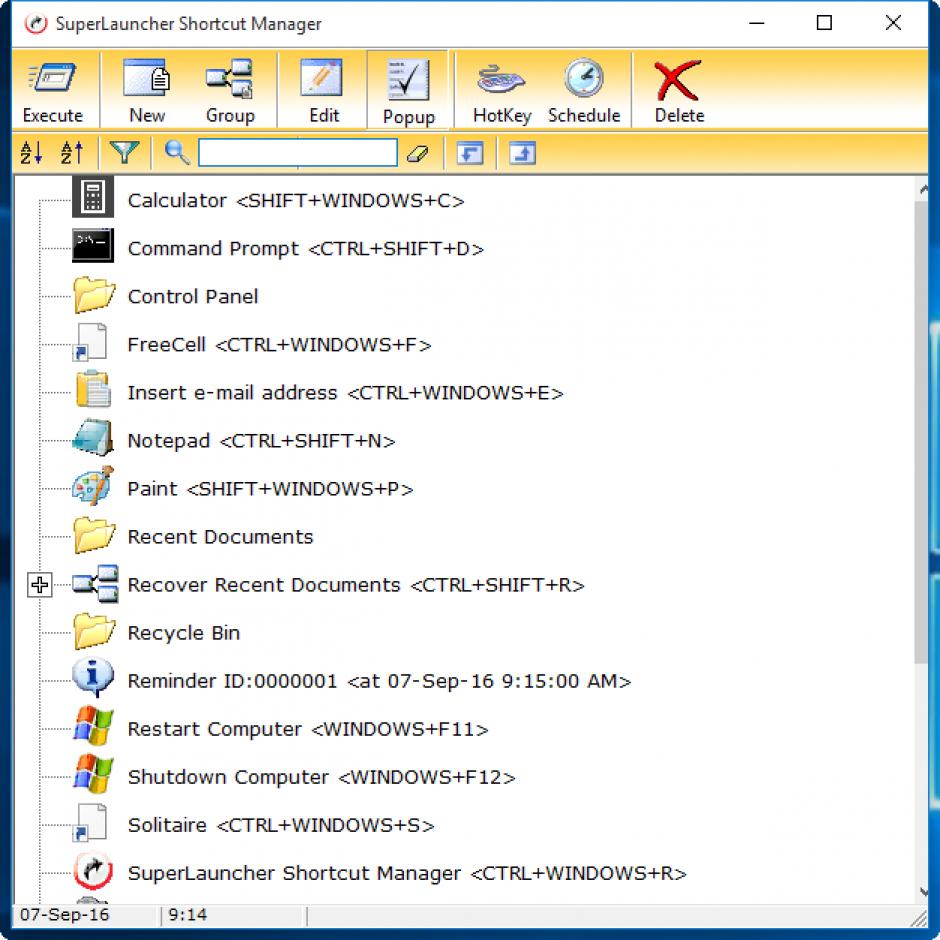Sort shortcuts A to Z ascending
This screenshot has height=940, width=940.
[x=32, y=153]
